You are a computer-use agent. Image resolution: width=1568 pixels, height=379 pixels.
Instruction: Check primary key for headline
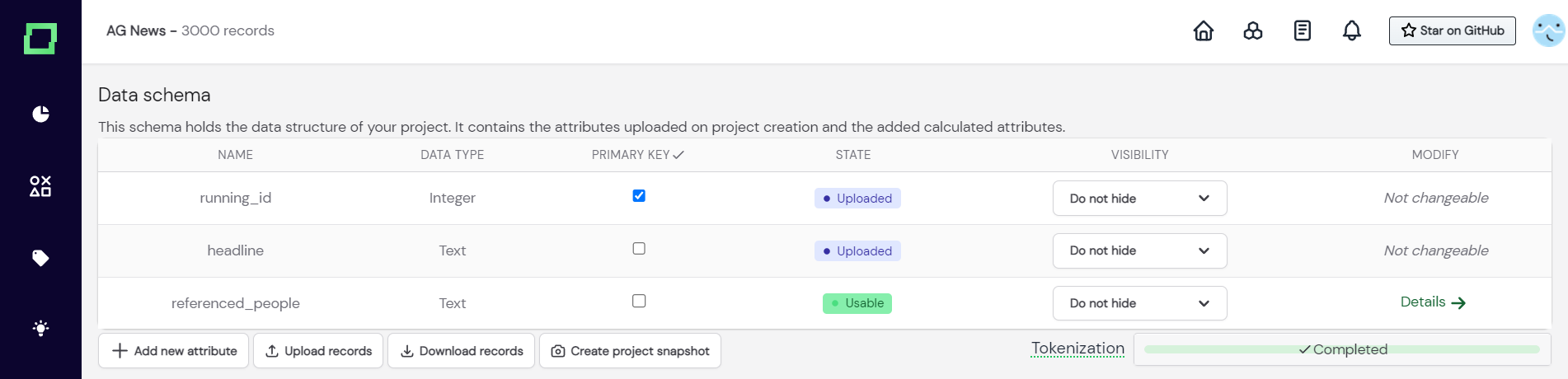(x=639, y=249)
